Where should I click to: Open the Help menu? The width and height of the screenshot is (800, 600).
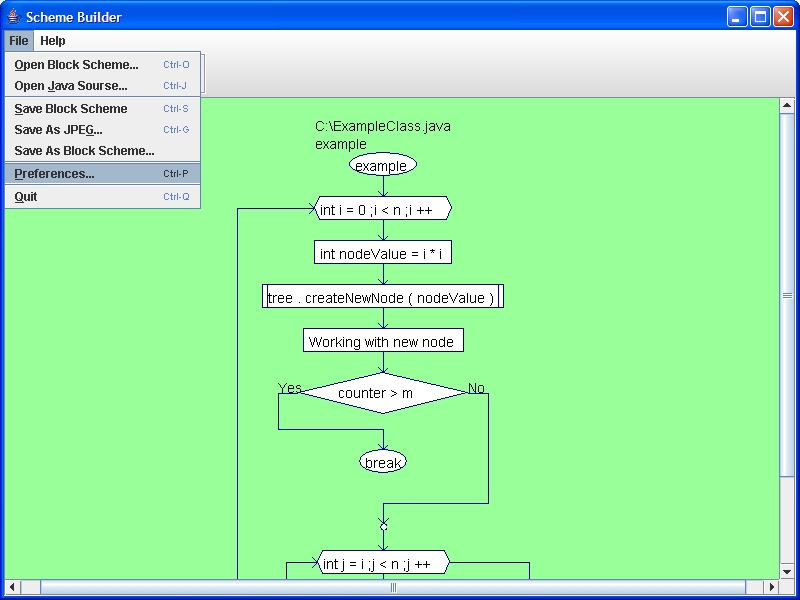(x=53, y=41)
